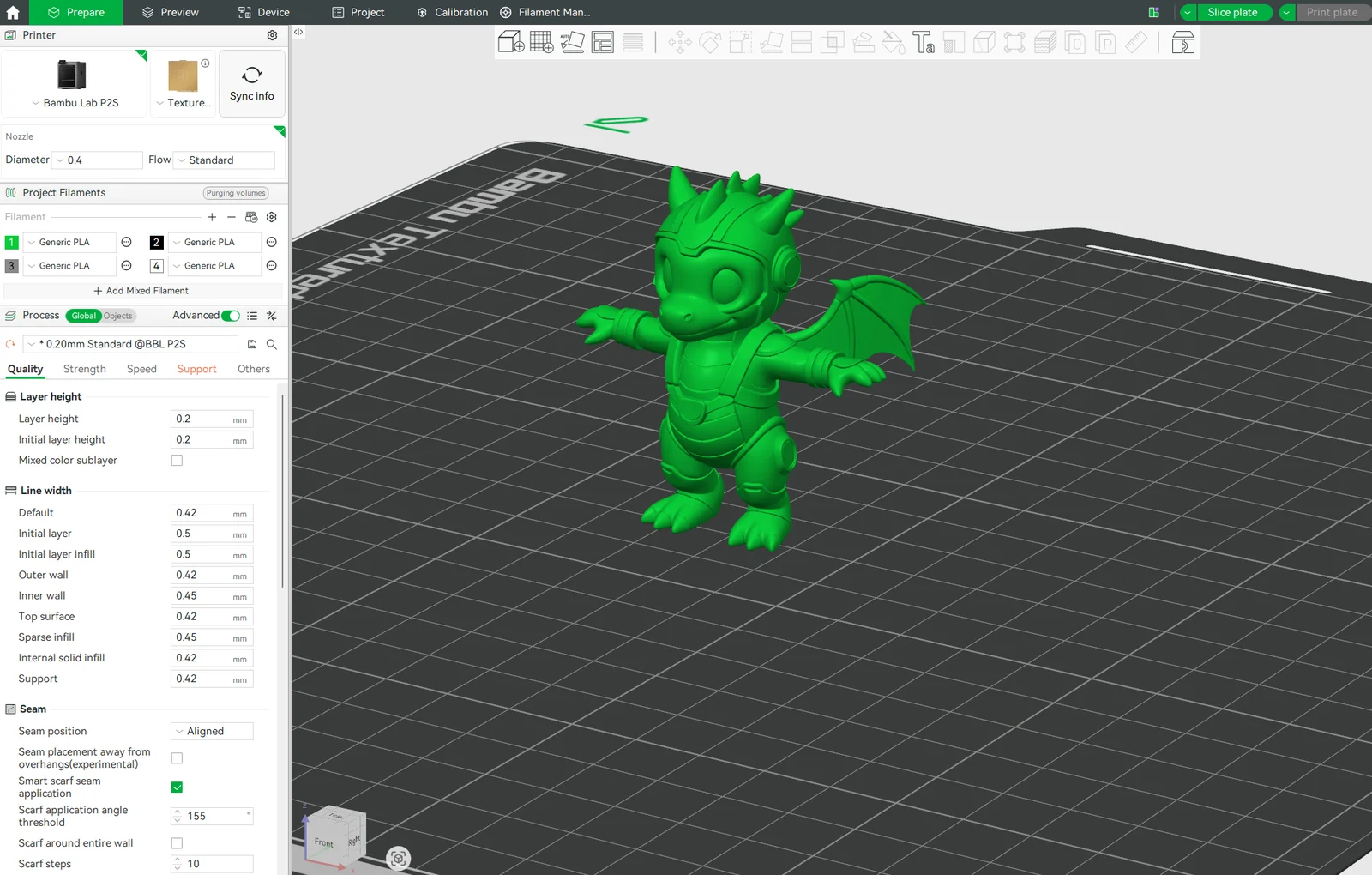Image resolution: width=1372 pixels, height=875 pixels.
Task: Uncheck Smart scarf seam application
Action: click(177, 787)
